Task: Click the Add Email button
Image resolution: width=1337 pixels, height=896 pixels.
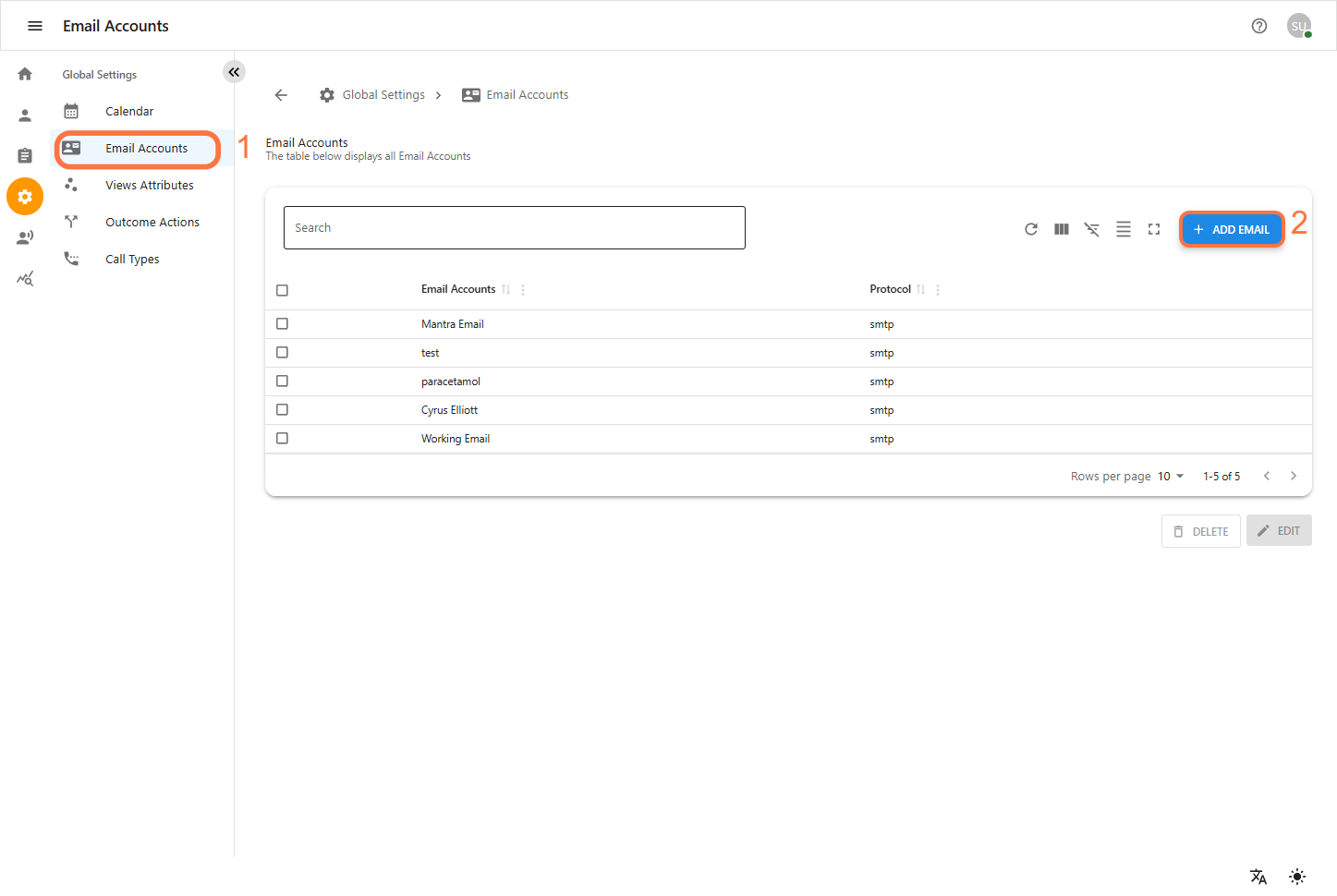Action: pos(1232,229)
